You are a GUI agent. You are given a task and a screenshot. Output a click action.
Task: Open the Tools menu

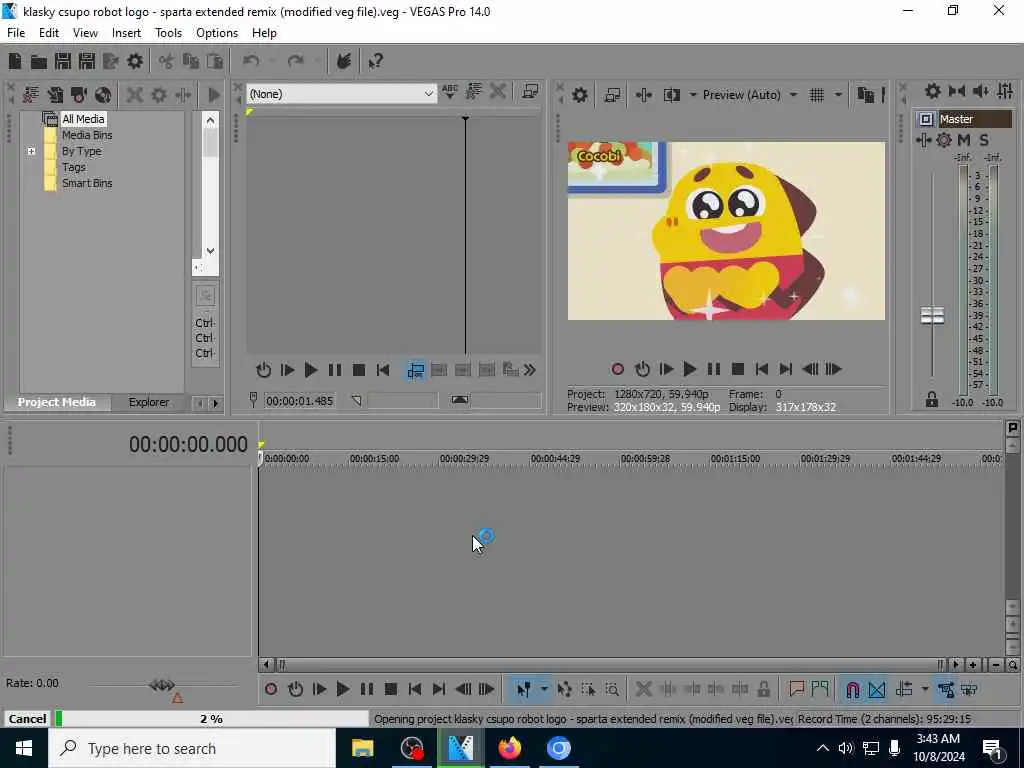168,33
